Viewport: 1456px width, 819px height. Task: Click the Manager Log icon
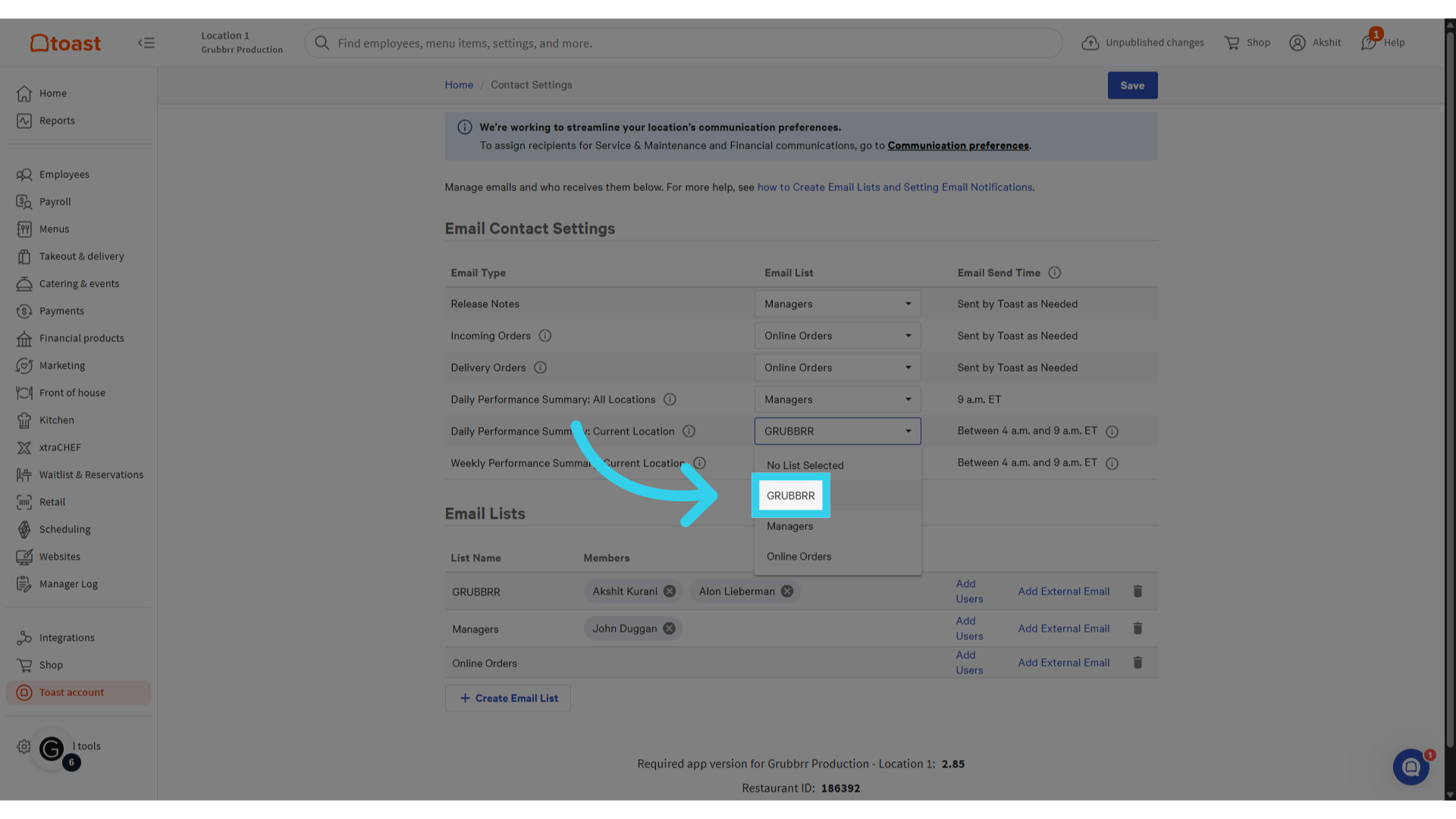(24, 584)
